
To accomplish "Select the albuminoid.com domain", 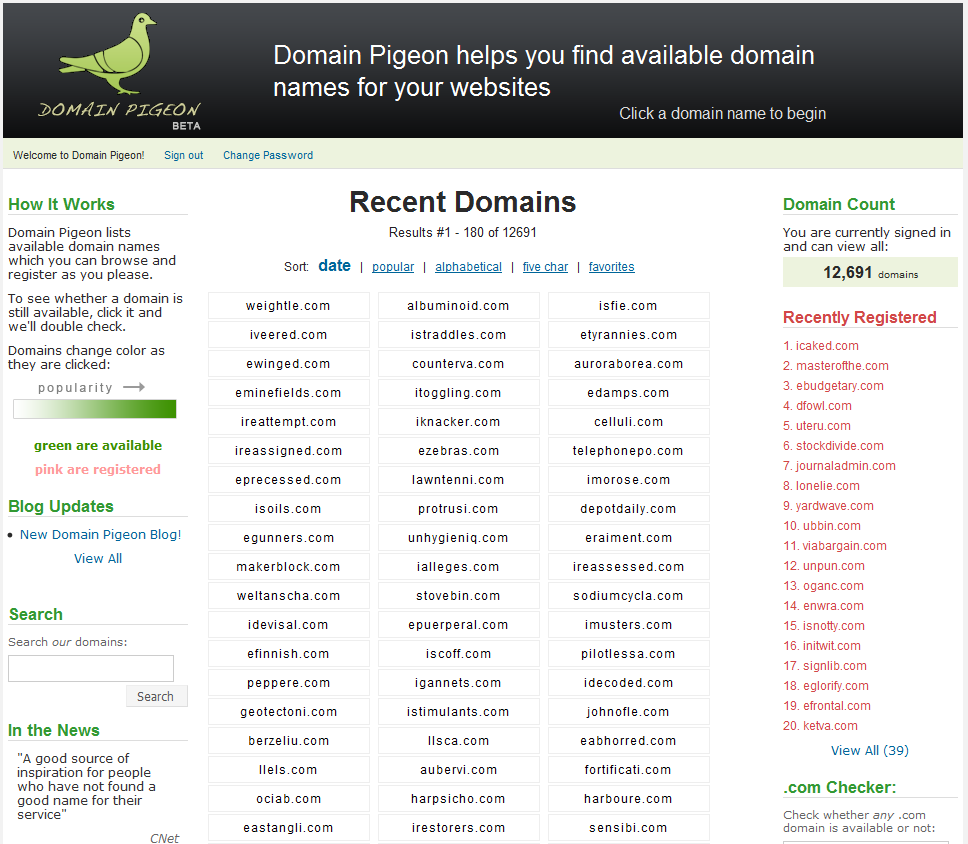I will 458,306.
